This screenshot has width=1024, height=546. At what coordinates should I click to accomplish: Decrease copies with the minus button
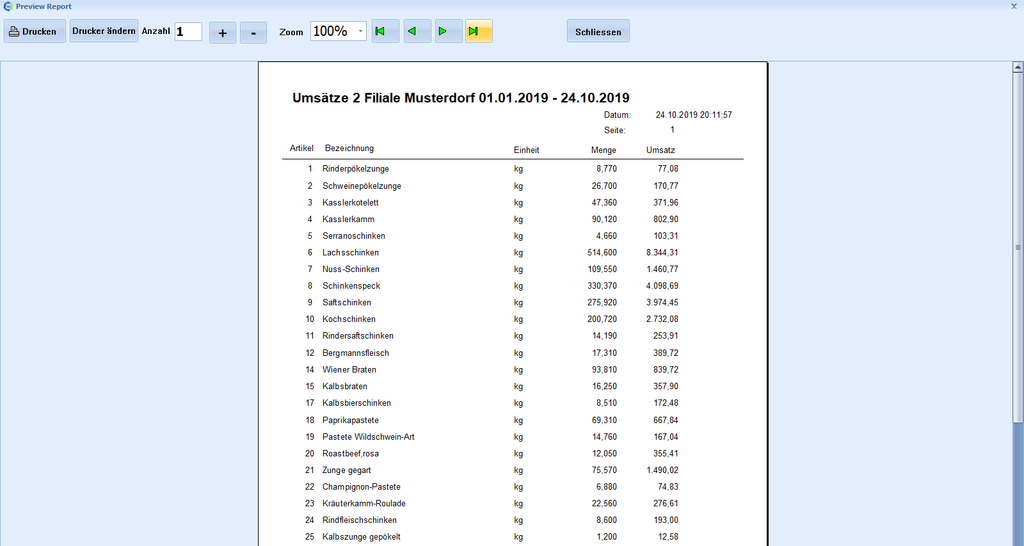253,32
